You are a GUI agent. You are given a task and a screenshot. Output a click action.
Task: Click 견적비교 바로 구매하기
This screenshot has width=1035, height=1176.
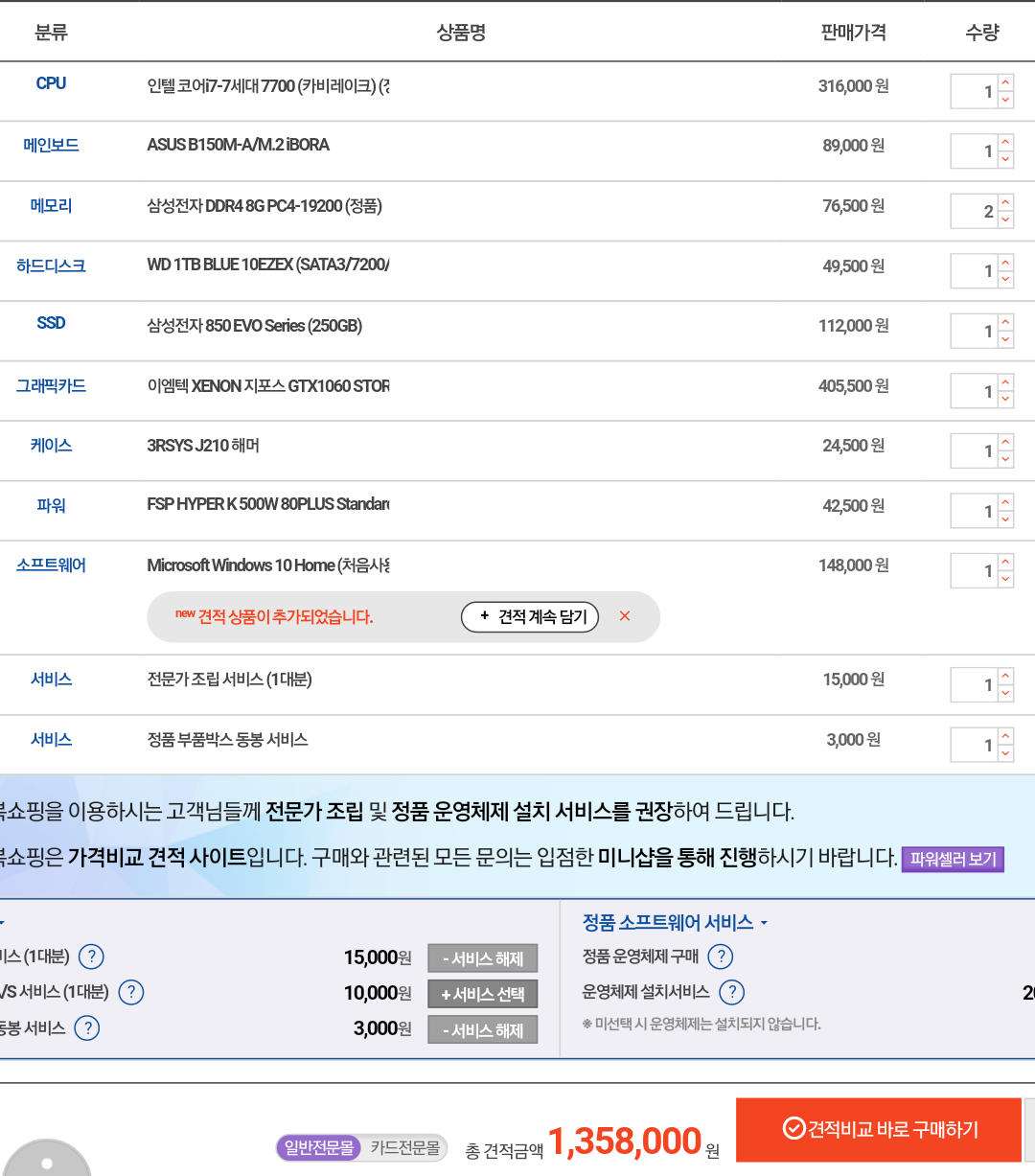(879, 1130)
